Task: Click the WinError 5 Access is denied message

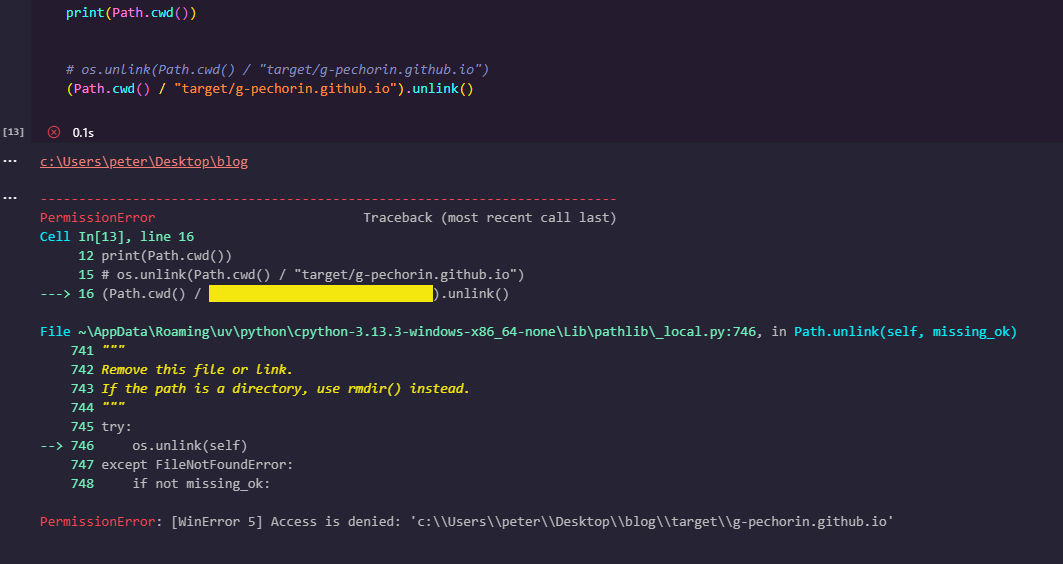Action: [466, 522]
